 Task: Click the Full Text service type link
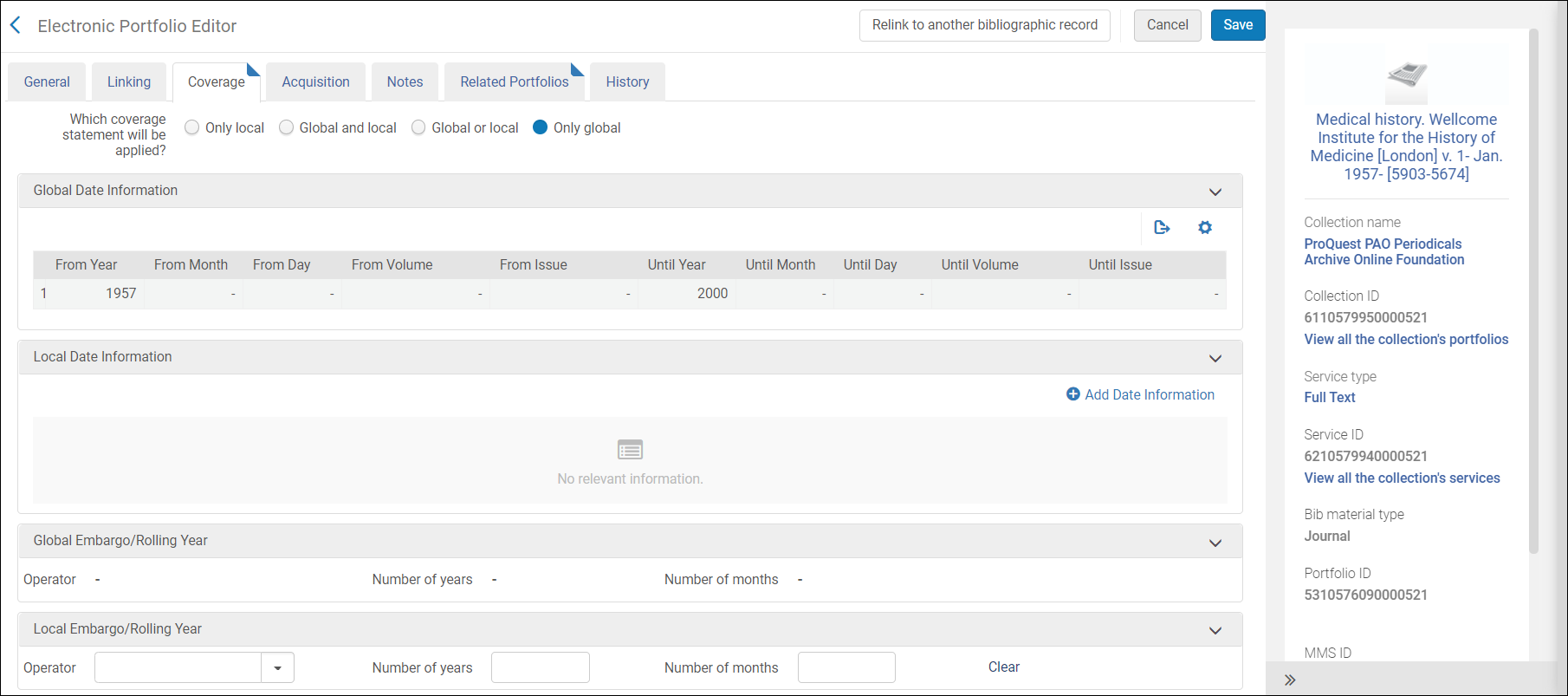1330,397
